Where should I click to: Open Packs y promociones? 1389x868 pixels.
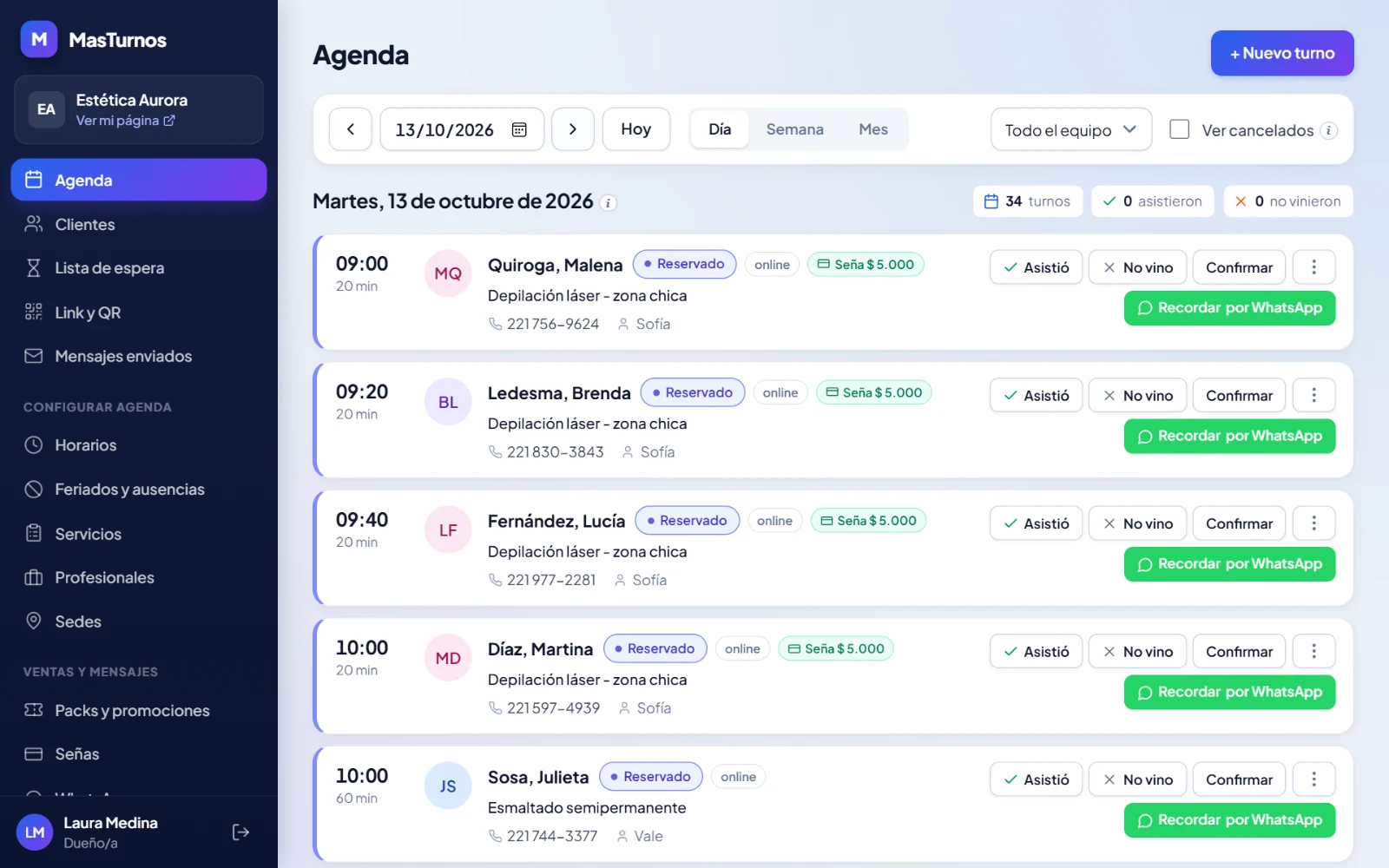click(139, 710)
